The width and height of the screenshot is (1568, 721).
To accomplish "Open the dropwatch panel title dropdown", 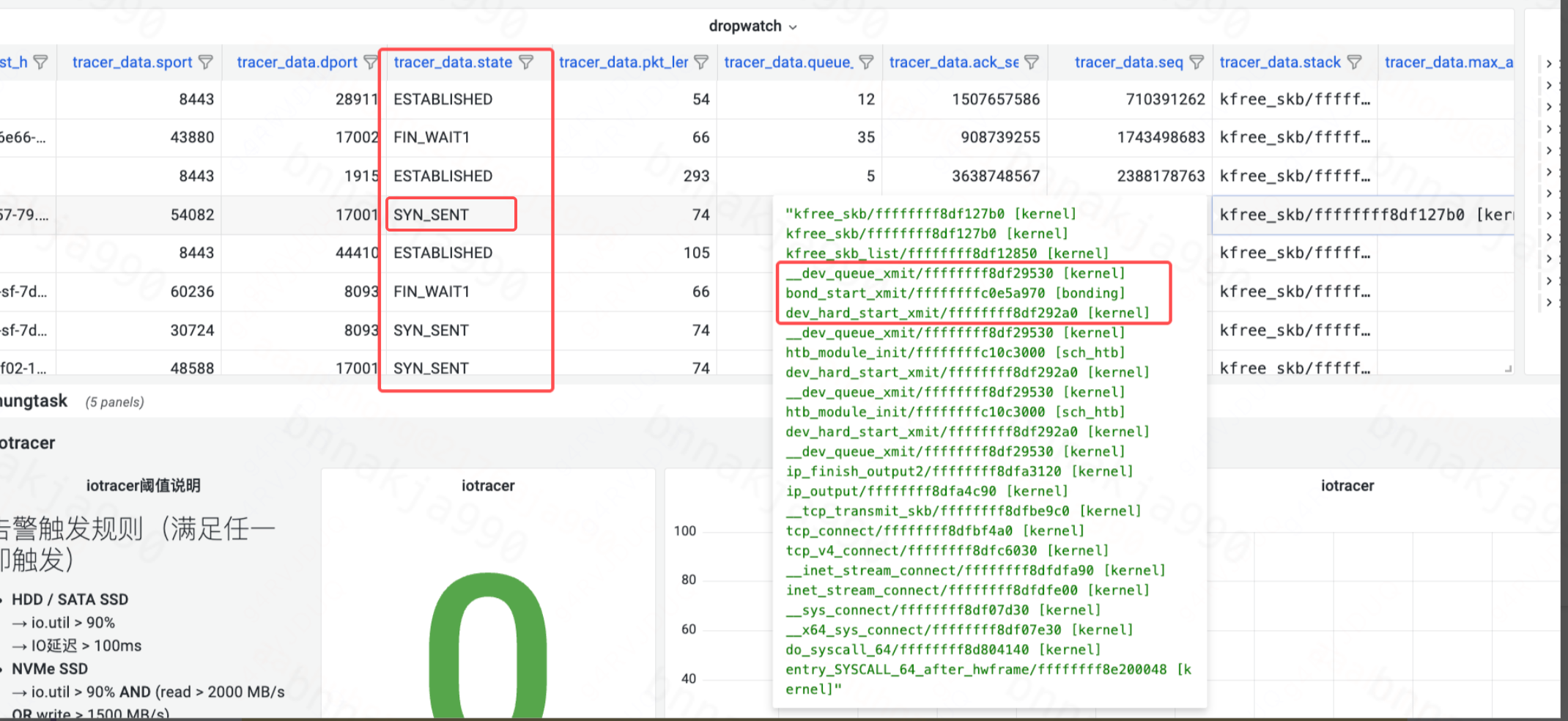I will click(x=752, y=26).
